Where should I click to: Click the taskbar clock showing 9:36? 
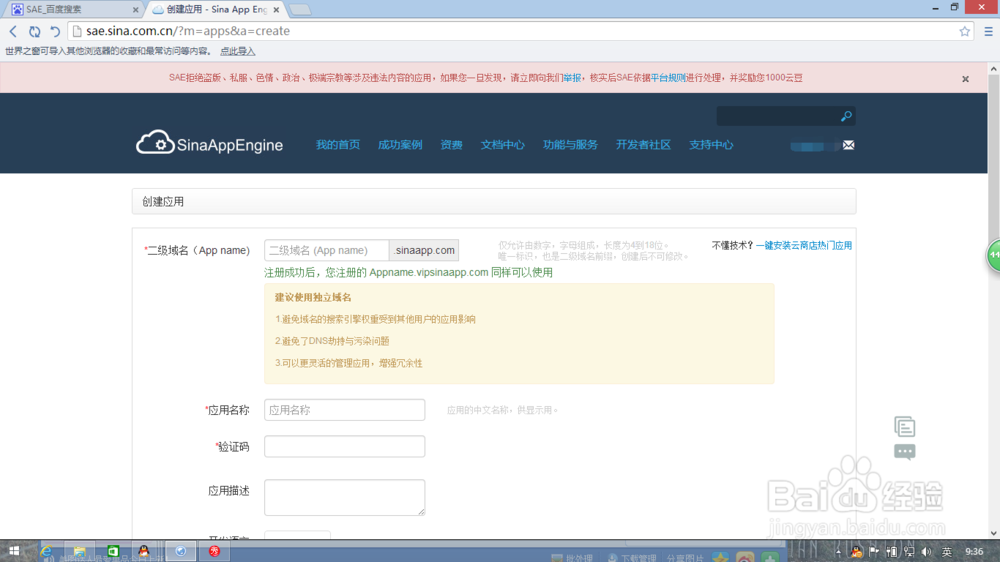tap(974, 552)
